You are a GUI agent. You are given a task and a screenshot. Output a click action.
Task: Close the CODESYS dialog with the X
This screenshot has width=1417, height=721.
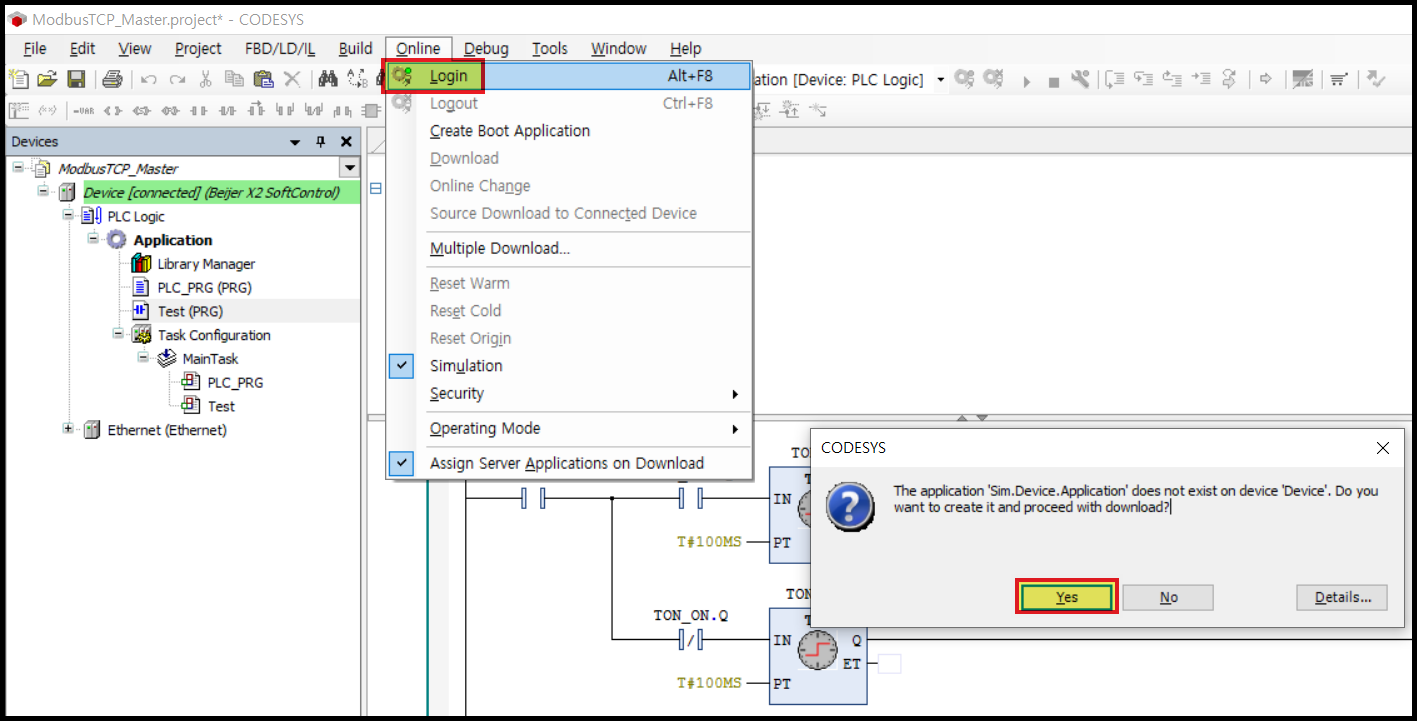(1383, 448)
